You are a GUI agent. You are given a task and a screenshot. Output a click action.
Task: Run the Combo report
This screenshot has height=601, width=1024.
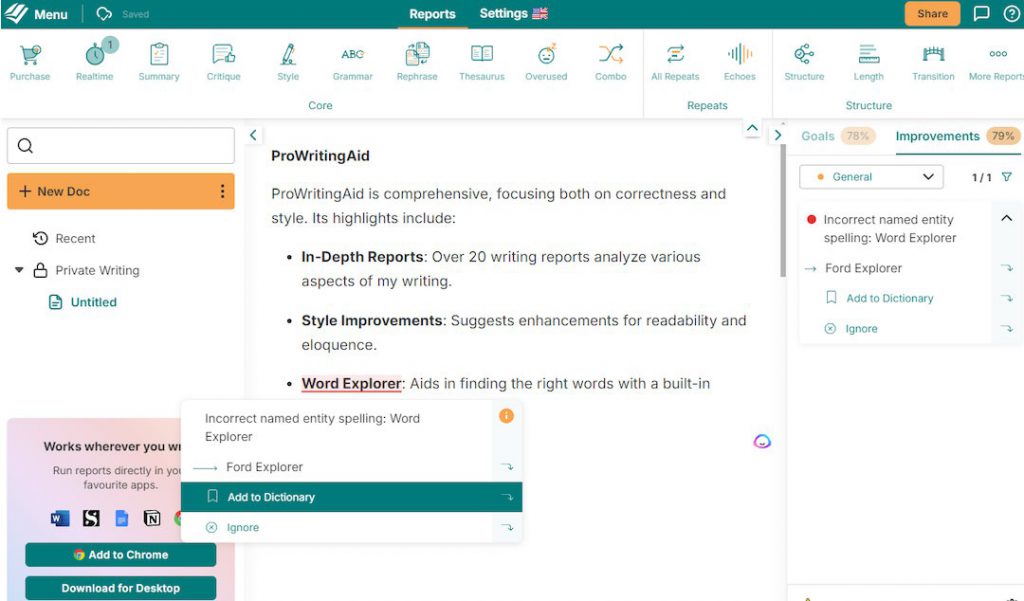pos(611,61)
